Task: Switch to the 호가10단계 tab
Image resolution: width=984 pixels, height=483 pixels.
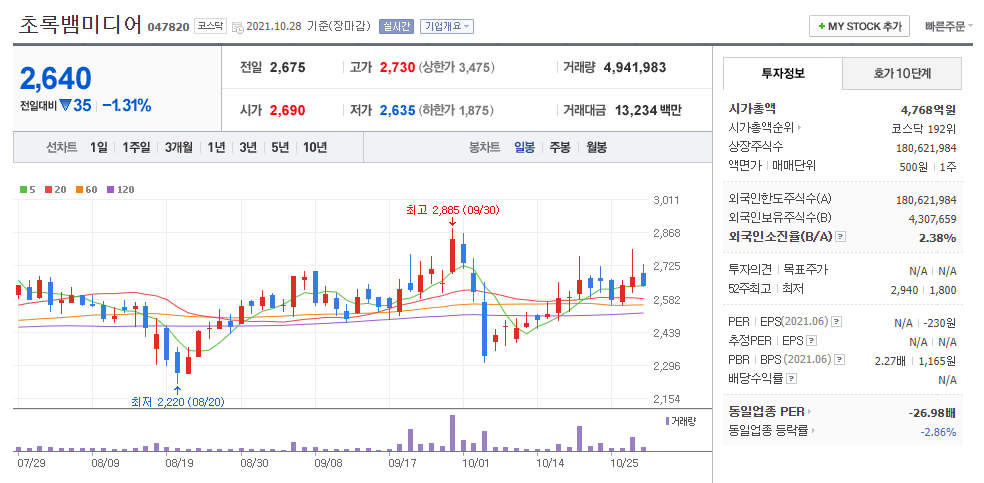Action: [902, 73]
